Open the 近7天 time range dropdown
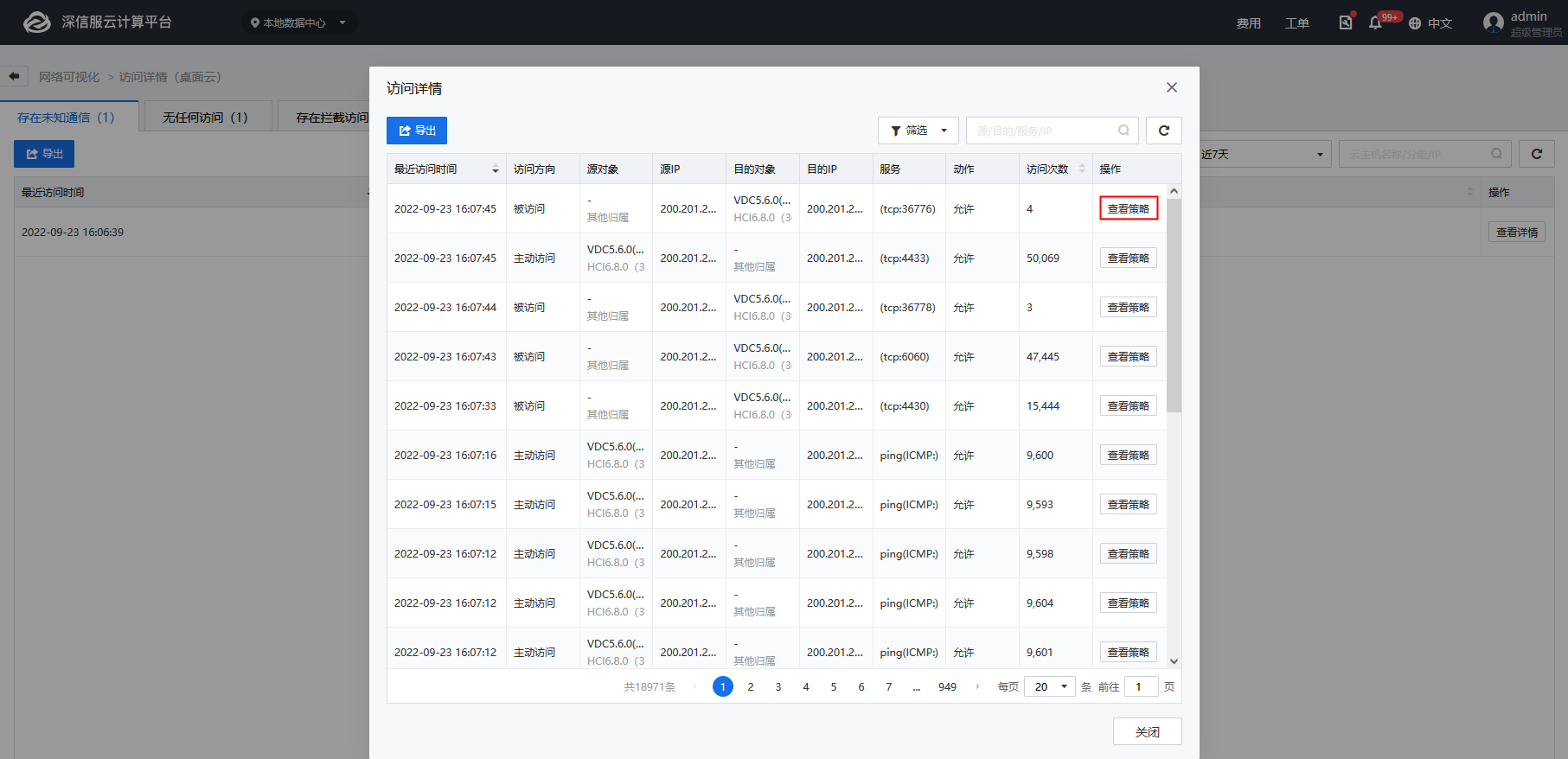Image resolution: width=1568 pixels, height=759 pixels. click(1264, 154)
